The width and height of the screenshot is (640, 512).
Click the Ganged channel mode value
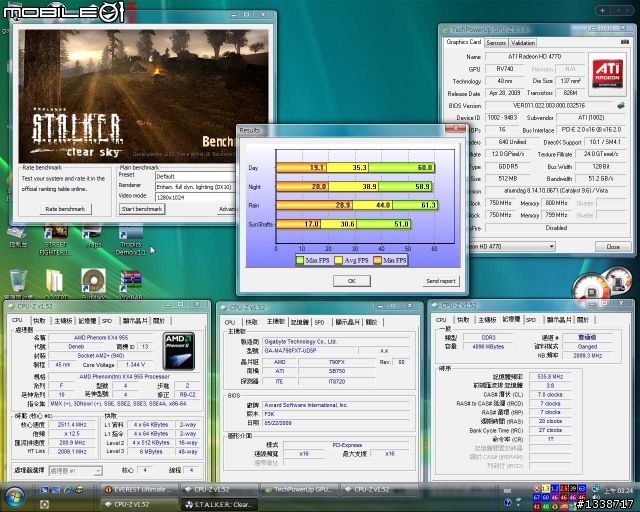(x=587, y=347)
